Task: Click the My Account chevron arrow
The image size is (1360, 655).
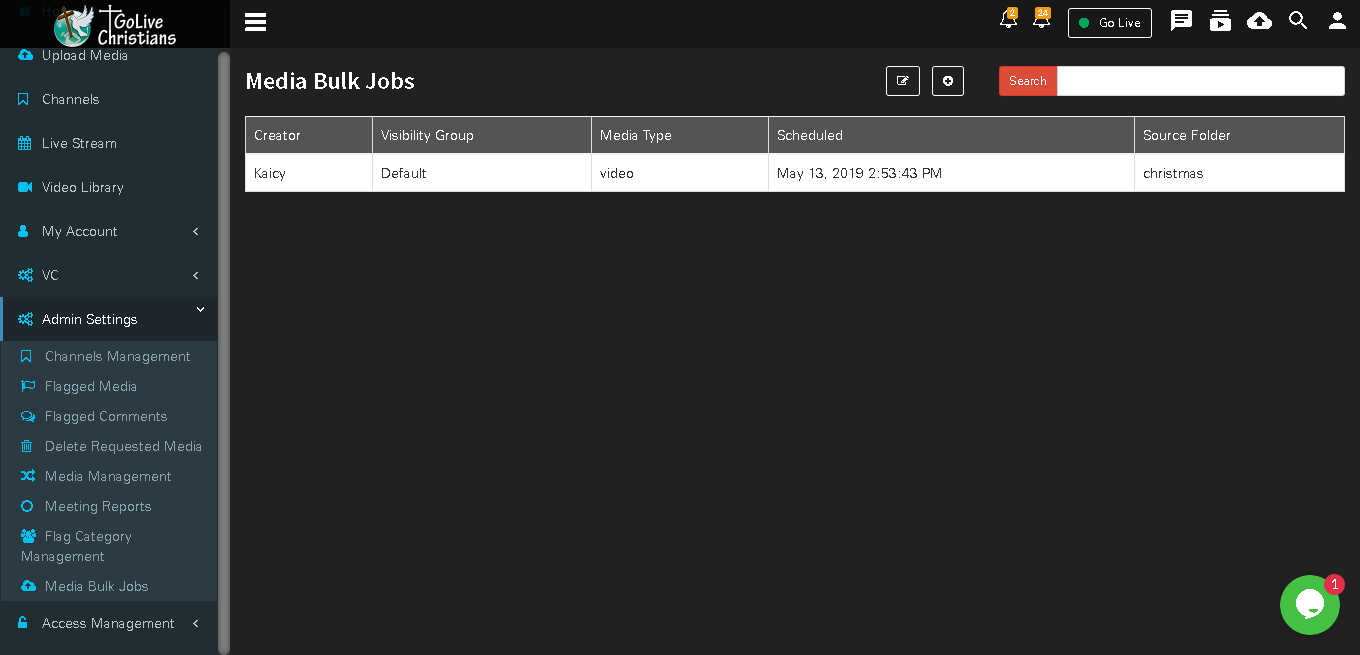Action: [x=196, y=231]
